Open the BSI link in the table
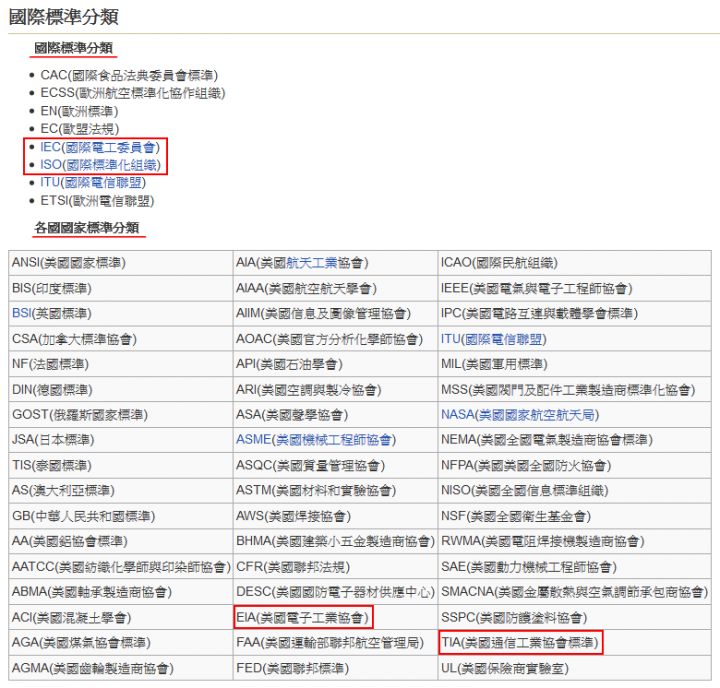 (x=22, y=313)
